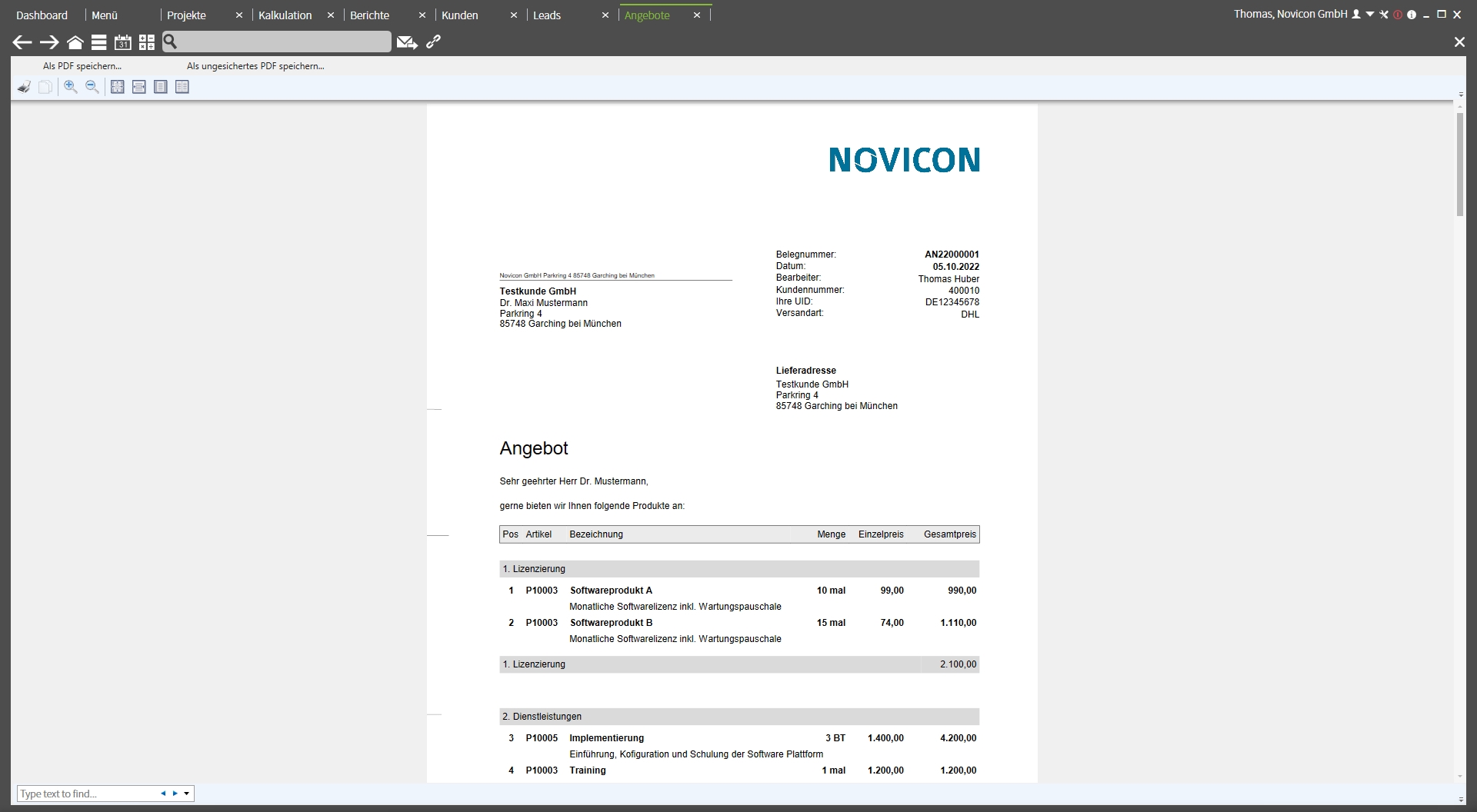Go to the Leads tab
This screenshot has width=1477, height=812.
(x=547, y=15)
